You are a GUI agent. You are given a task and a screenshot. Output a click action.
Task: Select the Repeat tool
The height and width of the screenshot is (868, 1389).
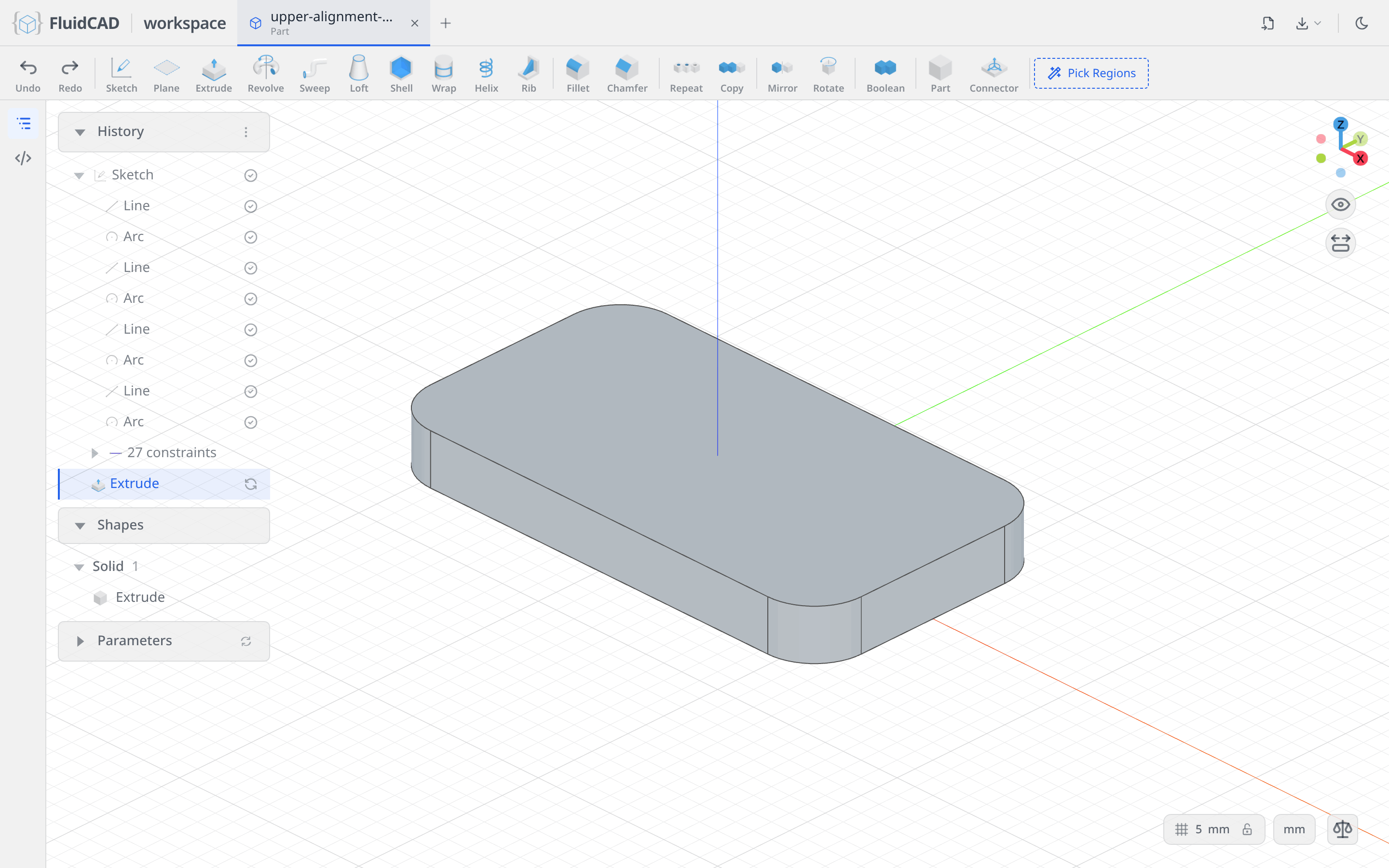686,74
